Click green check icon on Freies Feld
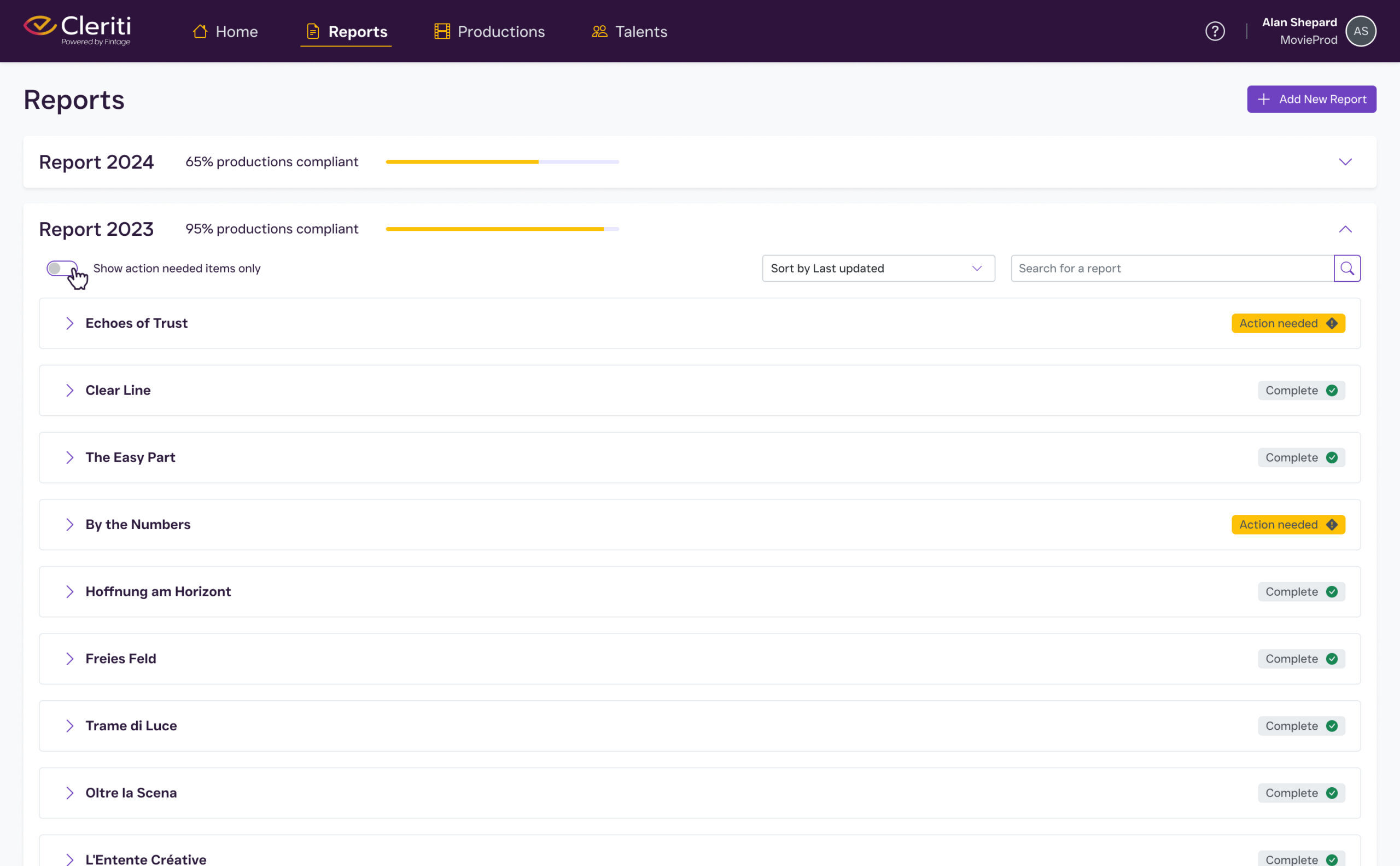Screen dimensions: 1400x866 [x=1332, y=659]
